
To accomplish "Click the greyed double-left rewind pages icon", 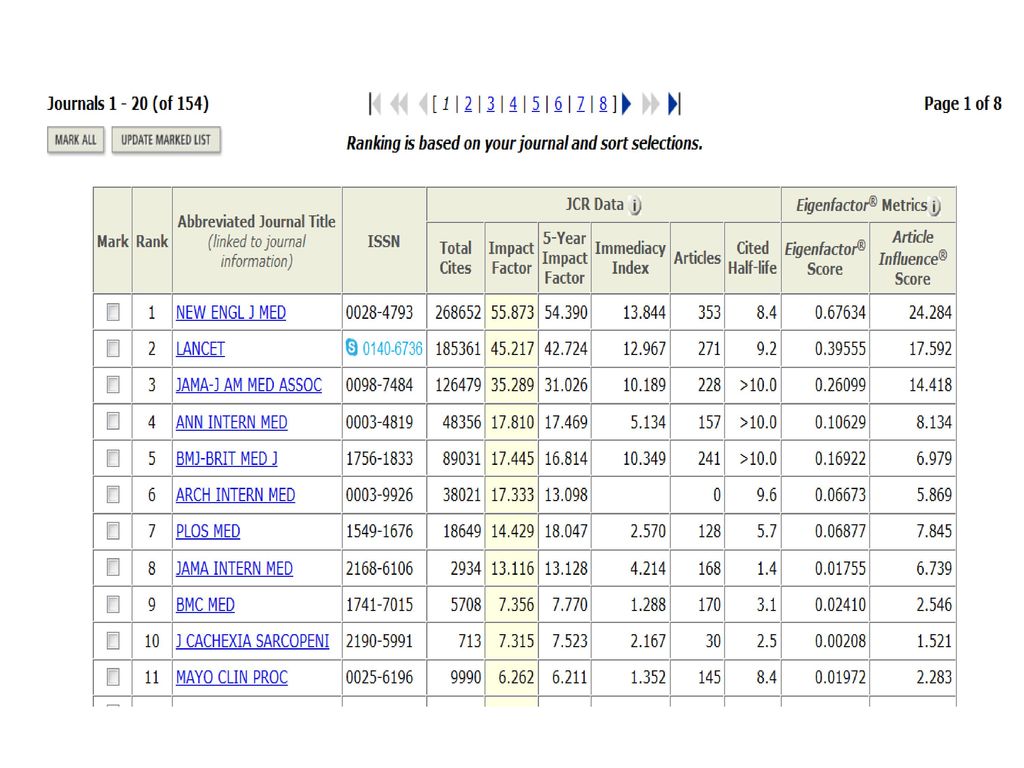I will point(399,104).
